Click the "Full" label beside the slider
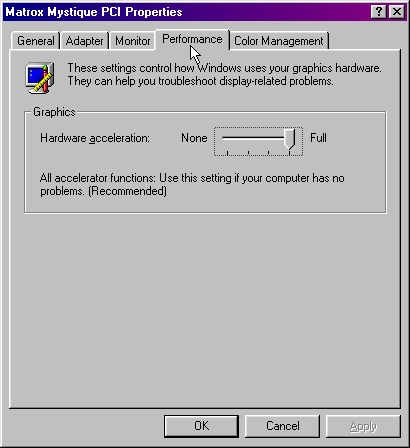 coord(318,138)
